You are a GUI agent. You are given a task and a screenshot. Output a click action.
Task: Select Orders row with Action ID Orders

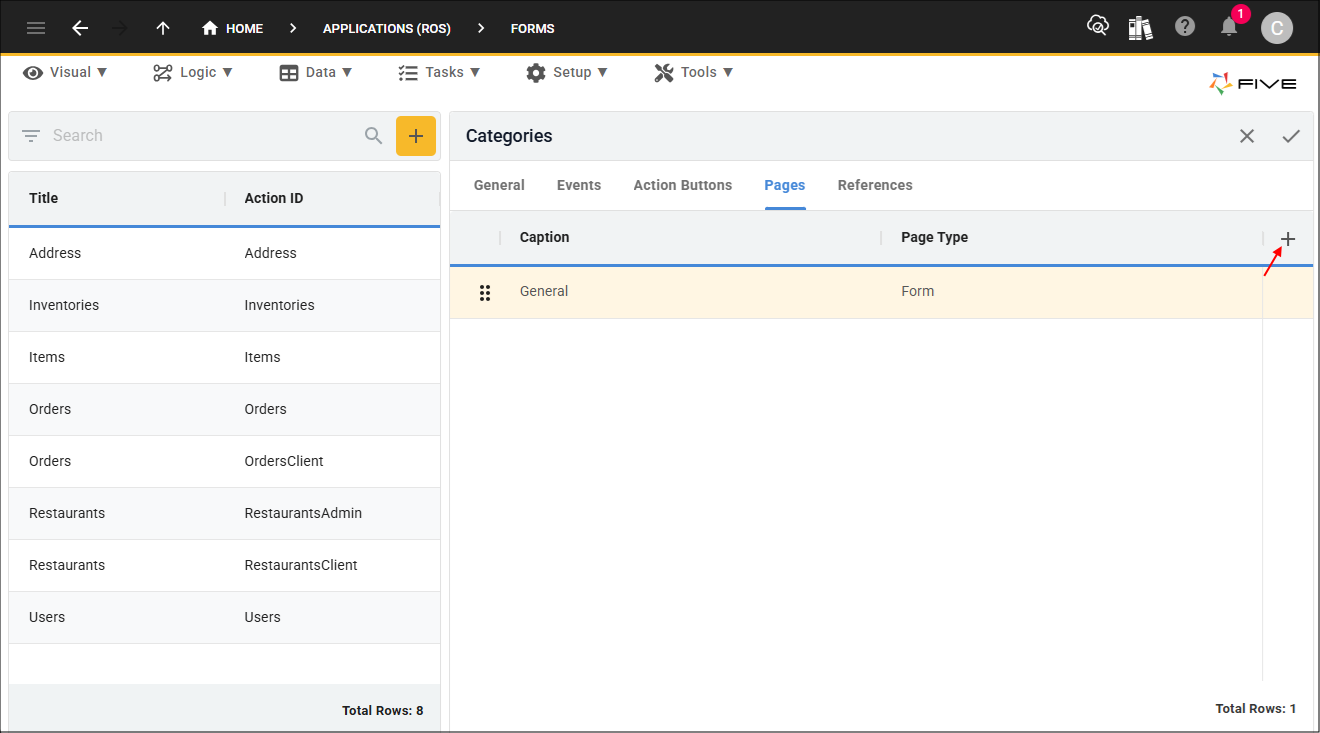(224, 409)
